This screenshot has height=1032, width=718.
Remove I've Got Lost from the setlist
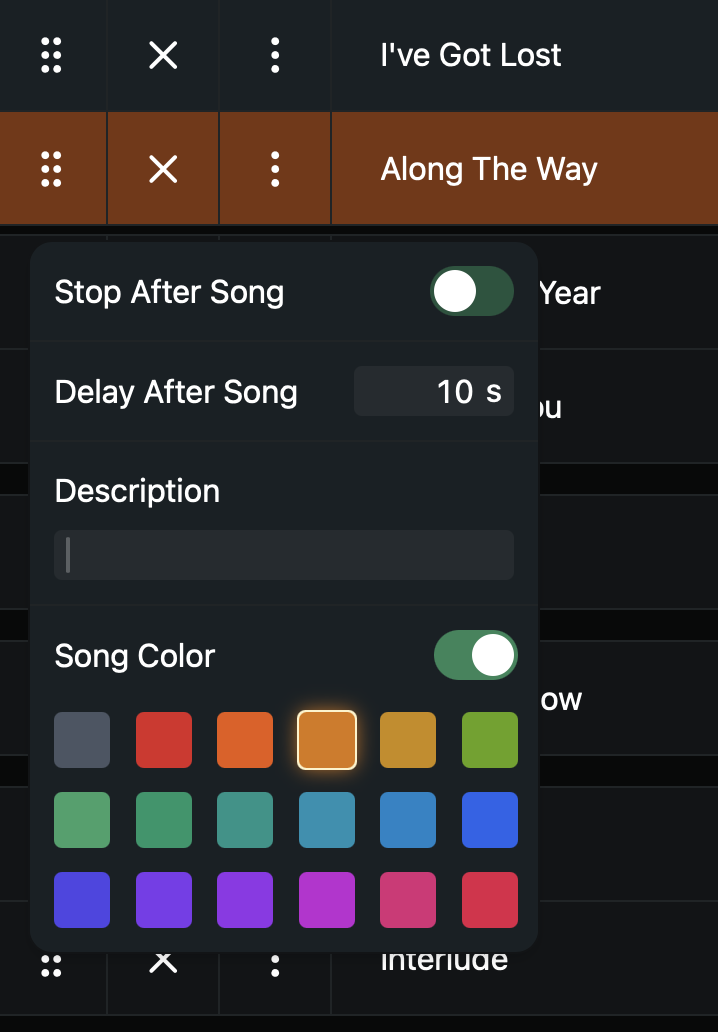pyautogui.click(x=163, y=55)
